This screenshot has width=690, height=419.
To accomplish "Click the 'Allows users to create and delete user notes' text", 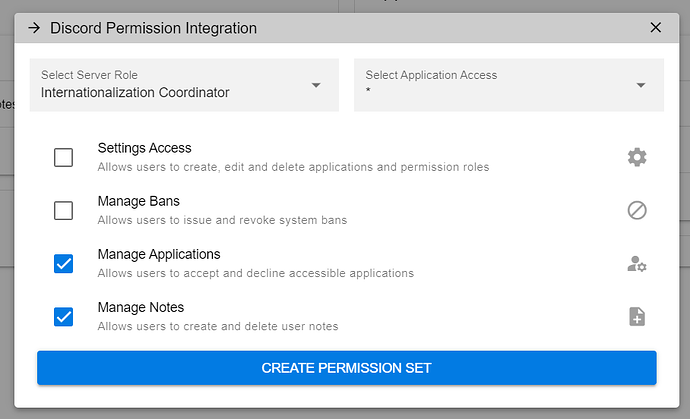I will [218, 326].
